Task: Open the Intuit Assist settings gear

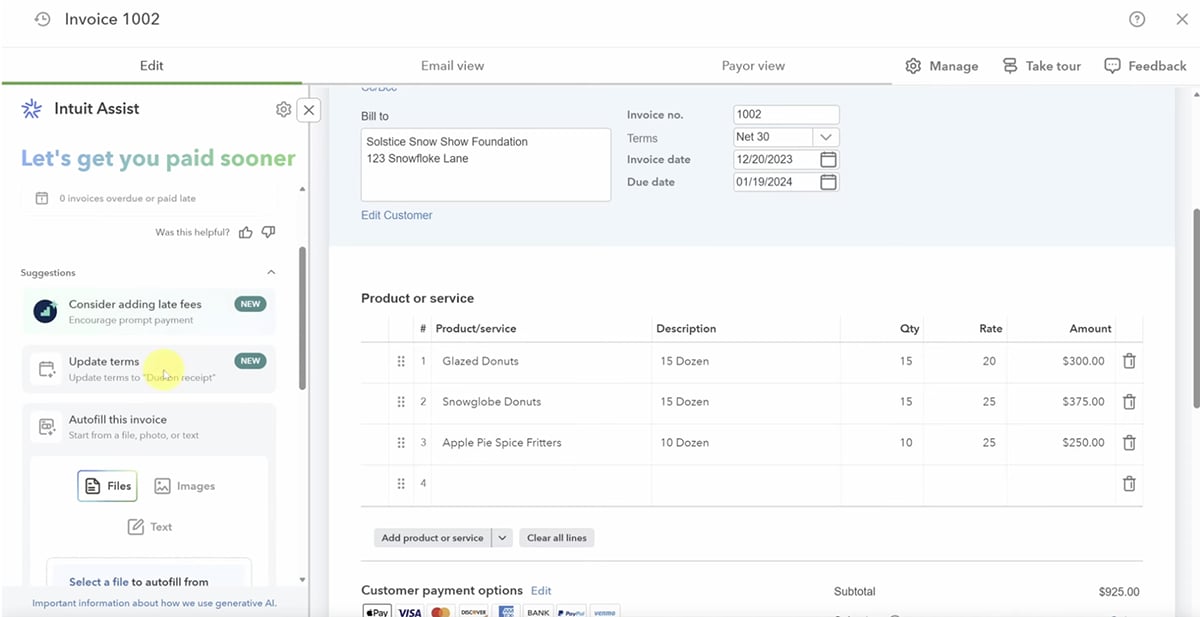Action: (x=283, y=109)
